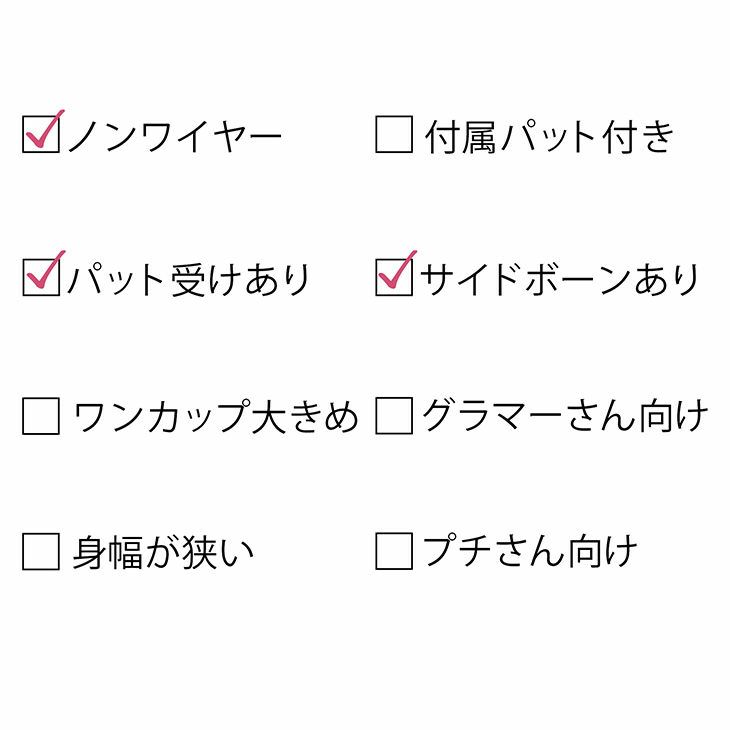Enable the ワンカップ大きめ checkbox
The width and height of the screenshot is (730, 730).
pos(41,416)
